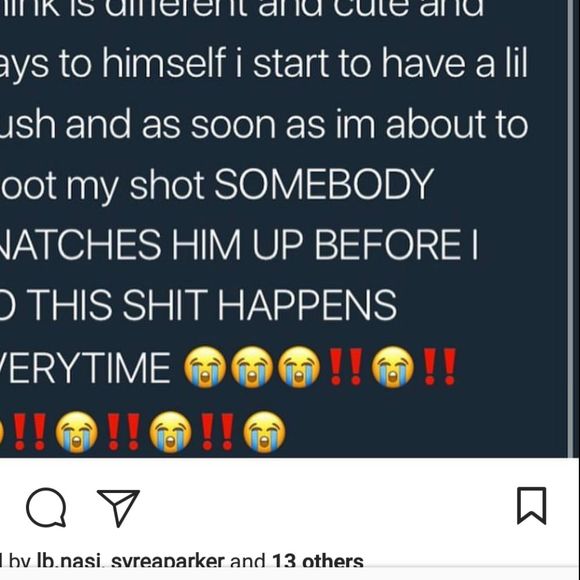Open comments with the speech bubble icon
The image size is (580, 580).
46,507
